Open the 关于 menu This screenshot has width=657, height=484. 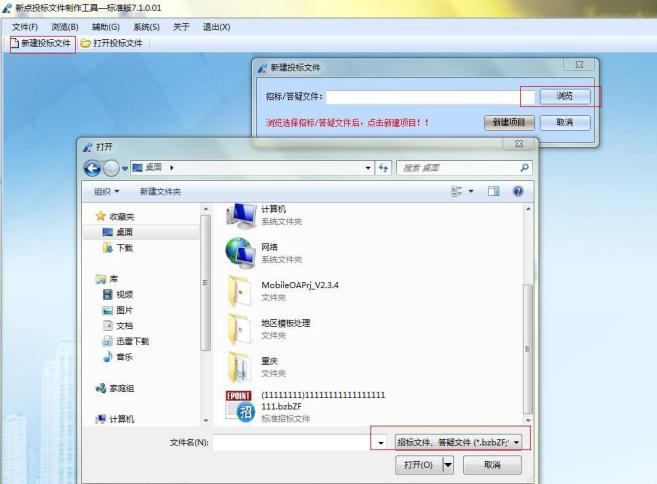(x=181, y=27)
